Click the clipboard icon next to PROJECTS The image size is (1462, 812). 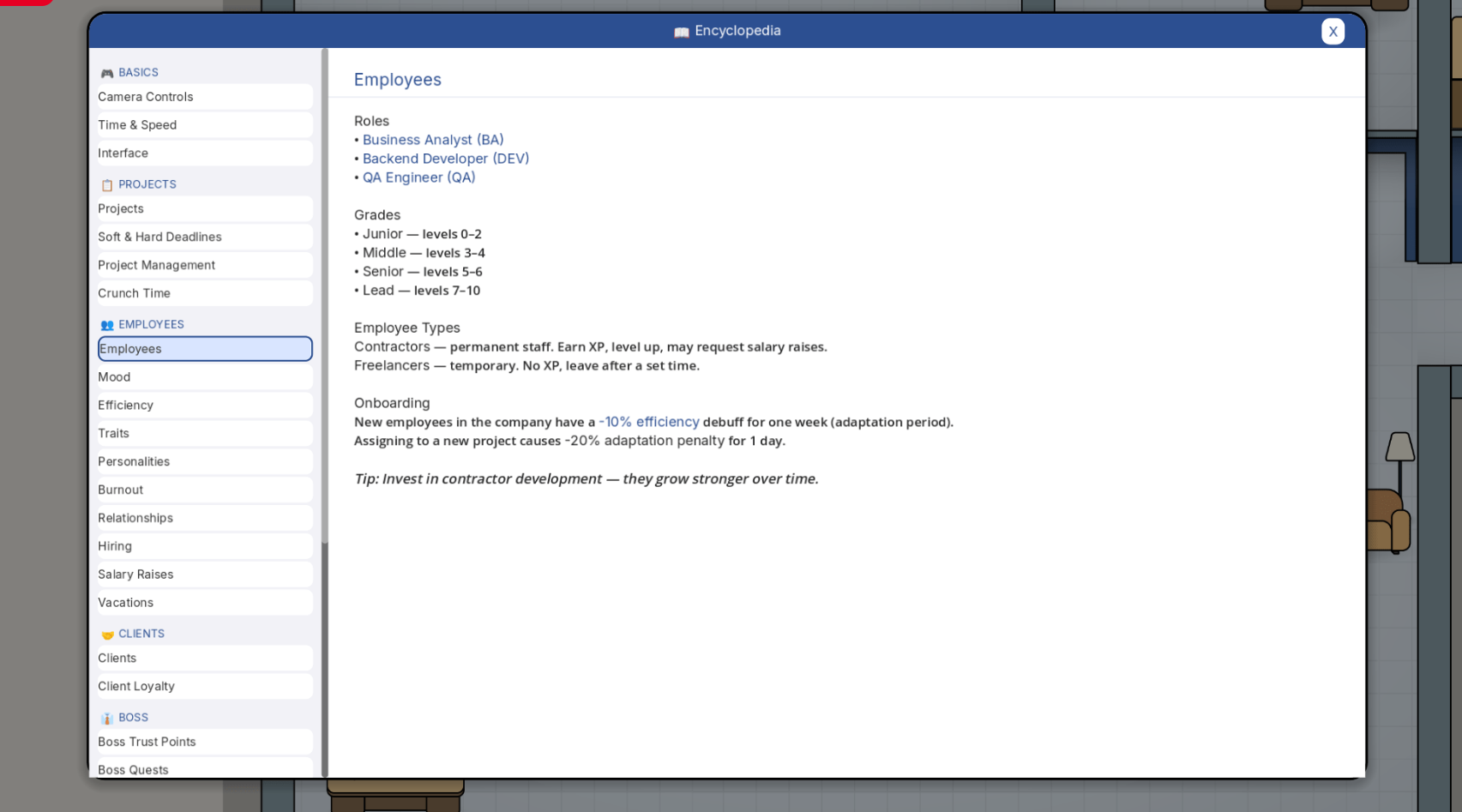[107, 185]
